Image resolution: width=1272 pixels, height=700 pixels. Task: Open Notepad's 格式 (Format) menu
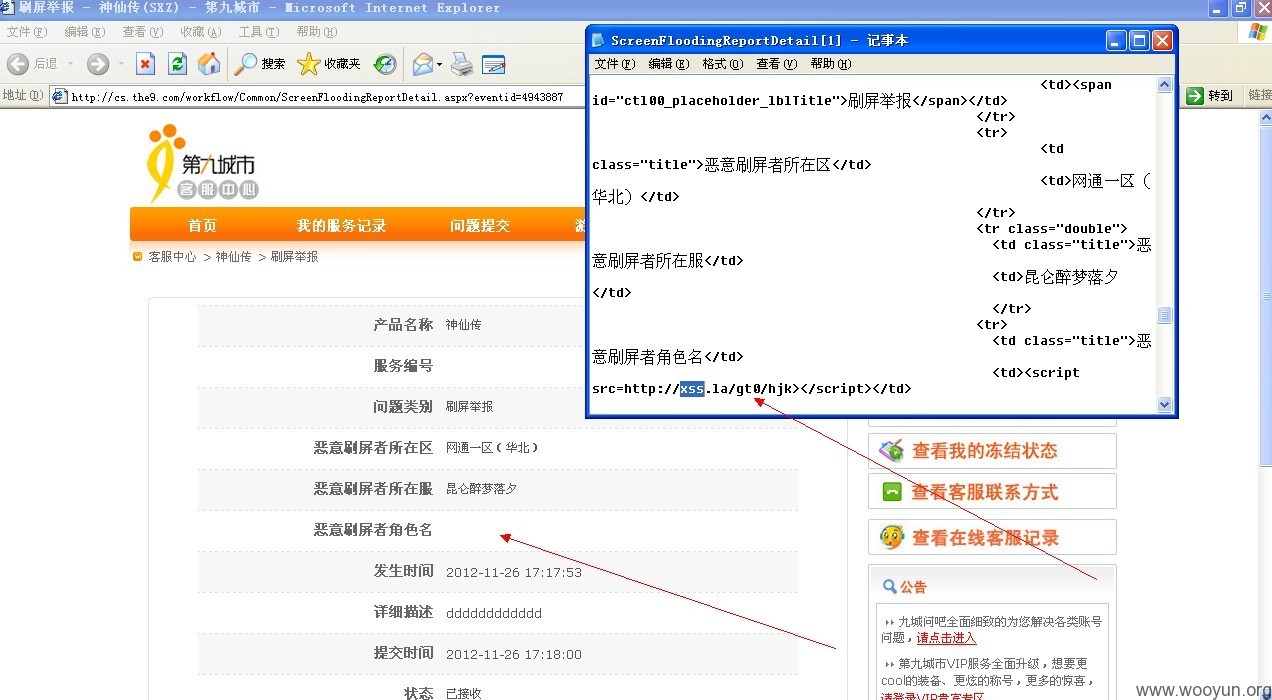tap(723, 64)
